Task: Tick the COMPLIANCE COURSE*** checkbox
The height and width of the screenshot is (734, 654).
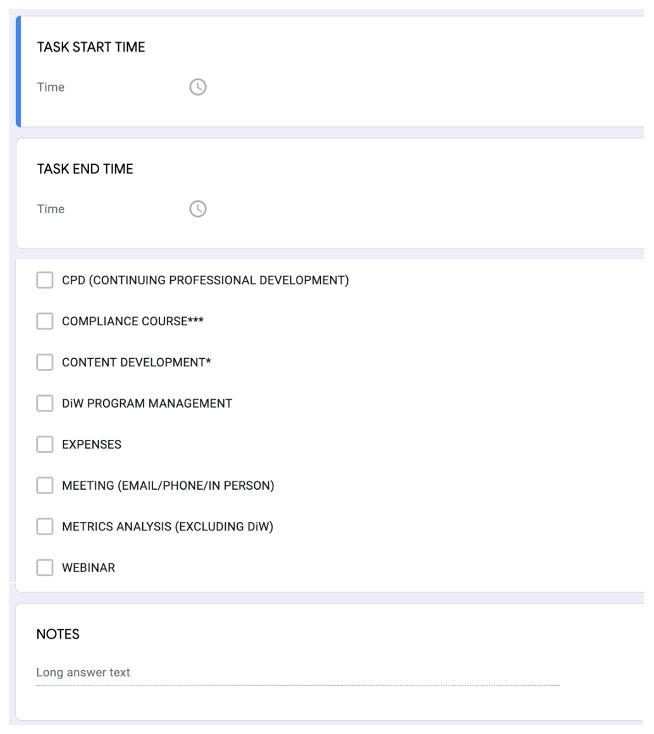Action: coord(45,321)
